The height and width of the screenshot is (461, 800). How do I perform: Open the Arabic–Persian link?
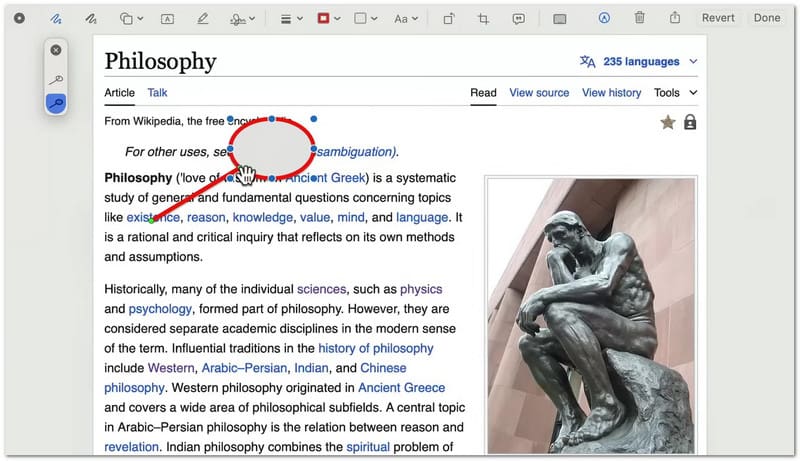tap(244, 368)
